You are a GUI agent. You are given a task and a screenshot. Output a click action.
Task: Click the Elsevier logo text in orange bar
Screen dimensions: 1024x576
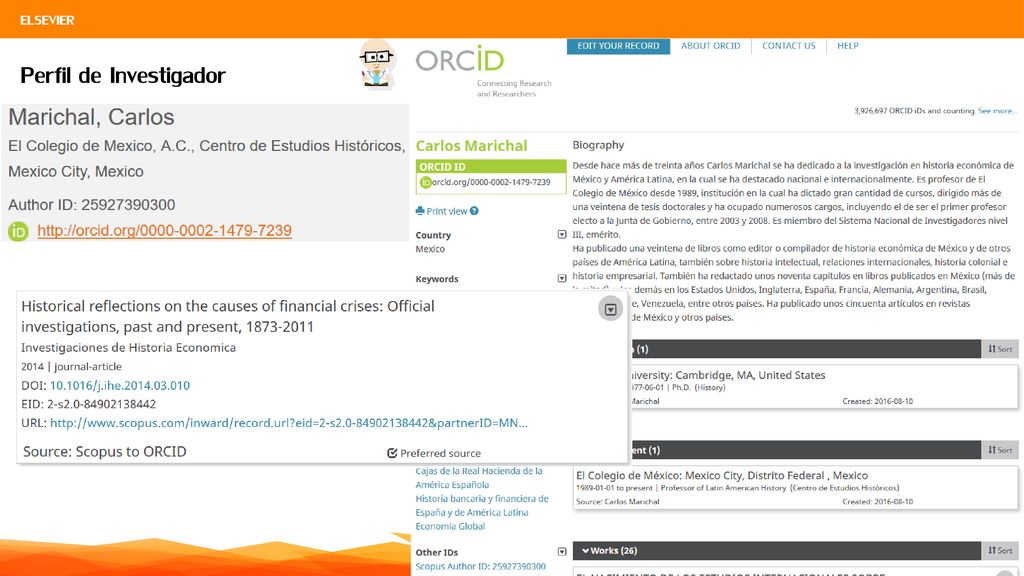(47, 20)
